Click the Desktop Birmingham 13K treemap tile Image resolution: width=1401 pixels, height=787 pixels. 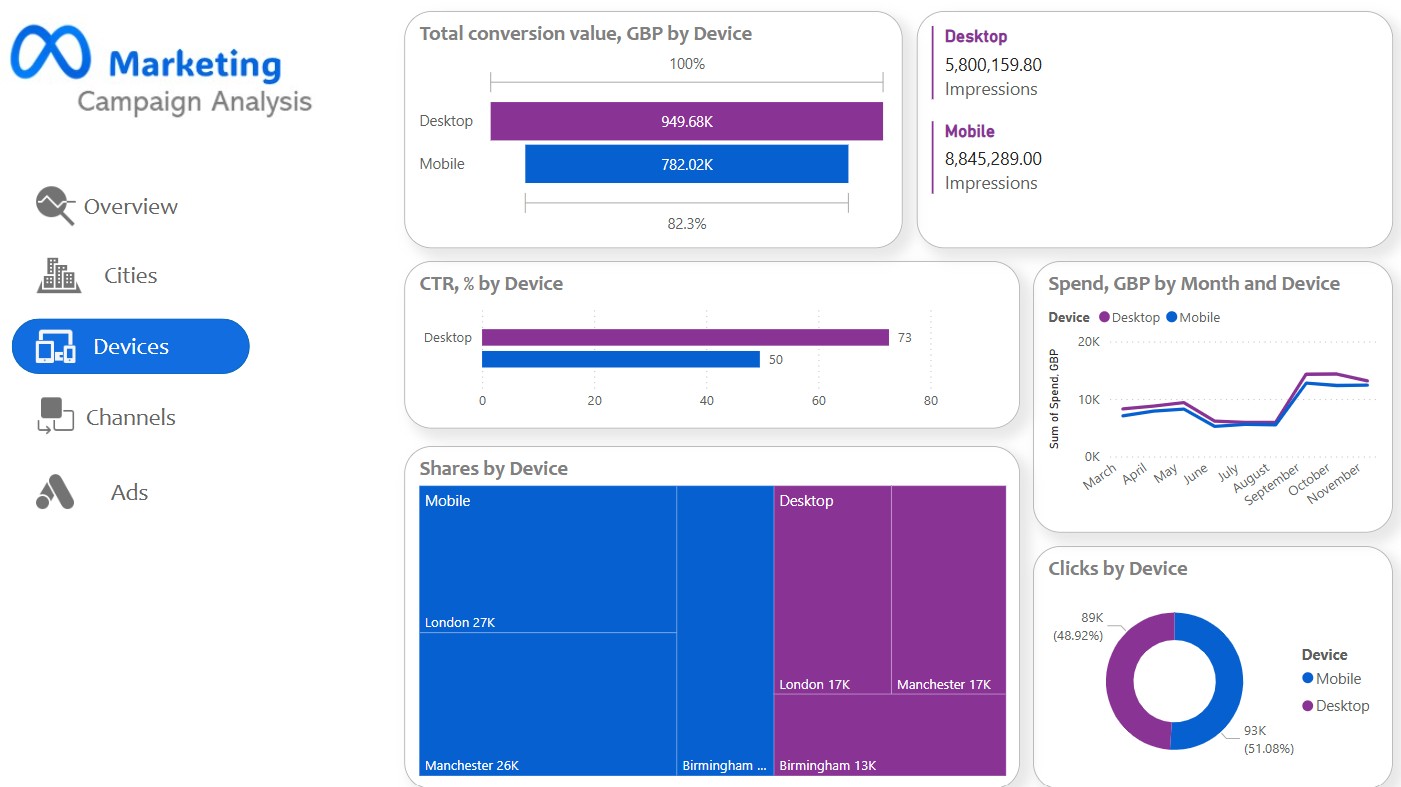(x=889, y=735)
